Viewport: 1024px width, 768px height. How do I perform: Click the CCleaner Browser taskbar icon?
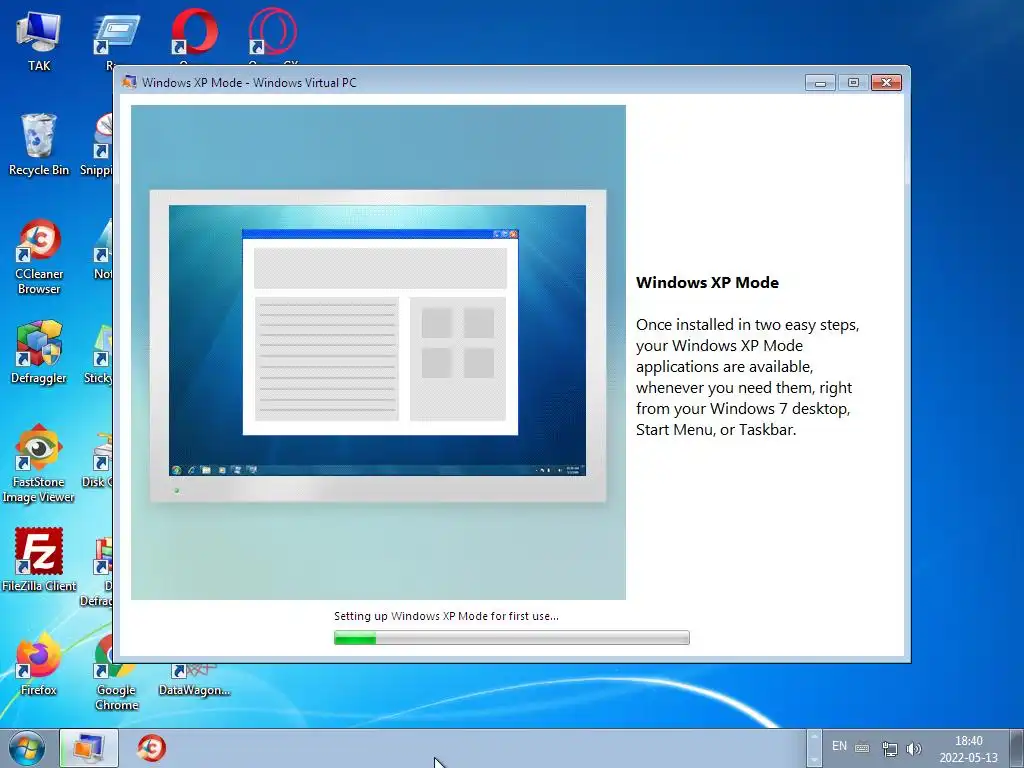click(x=151, y=748)
